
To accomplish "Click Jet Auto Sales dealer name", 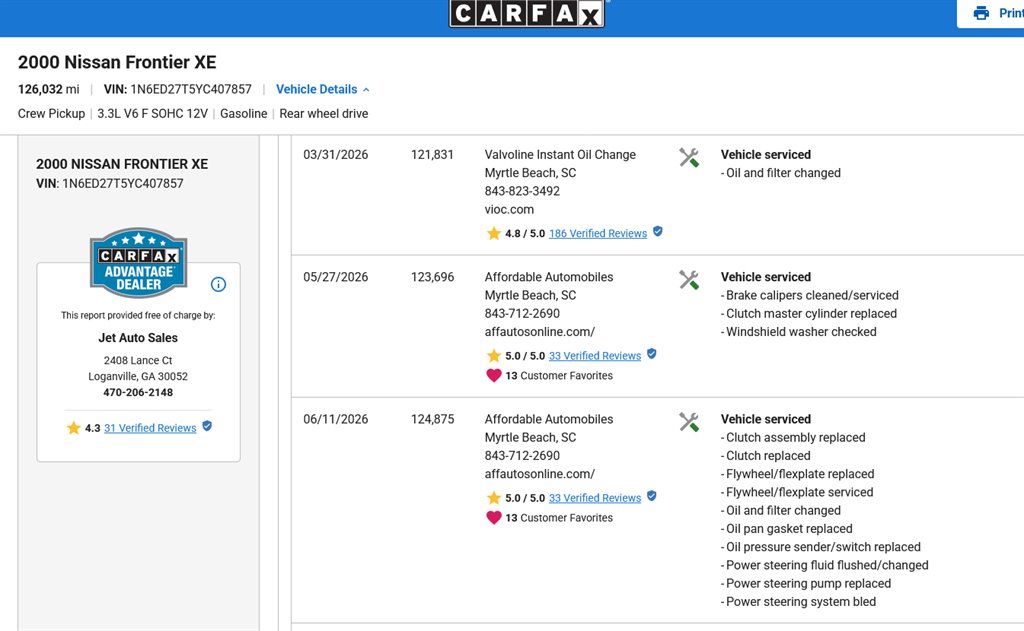I will 138,338.
